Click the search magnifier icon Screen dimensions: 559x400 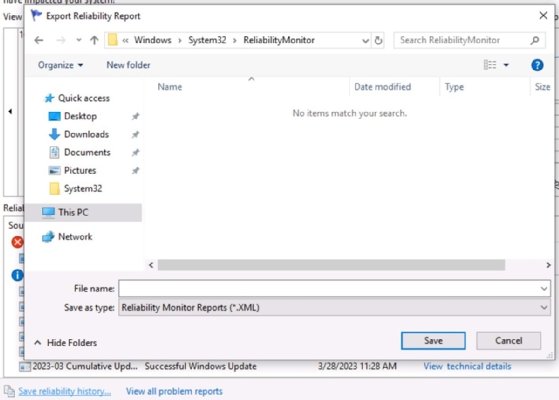[x=535, y=40]
